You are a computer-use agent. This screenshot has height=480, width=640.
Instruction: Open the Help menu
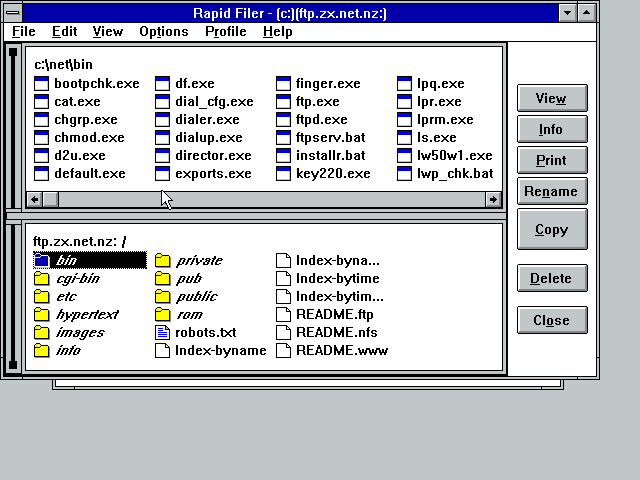coord(278,31)
